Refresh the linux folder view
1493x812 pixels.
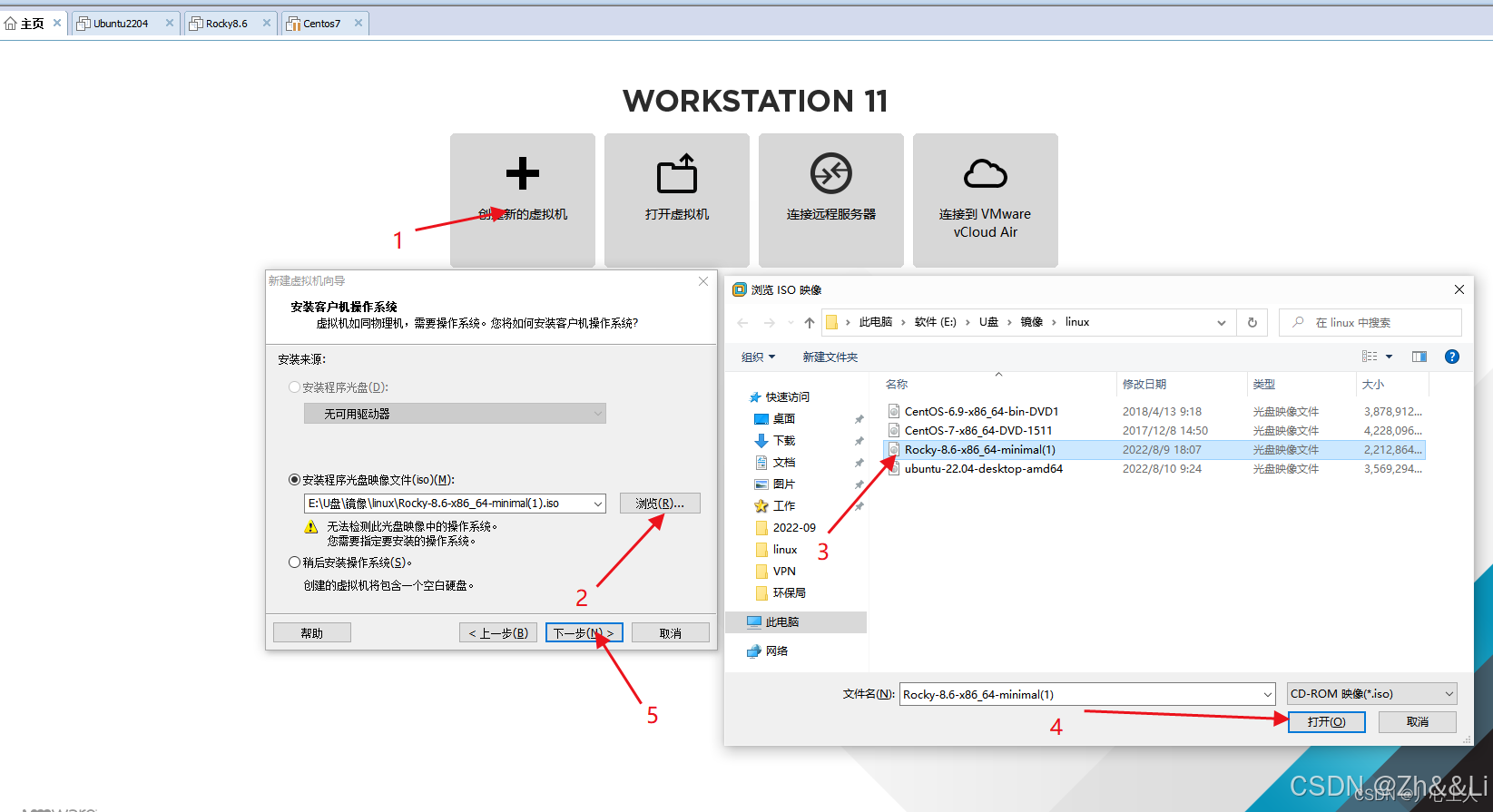click(x=1252, y=323)
